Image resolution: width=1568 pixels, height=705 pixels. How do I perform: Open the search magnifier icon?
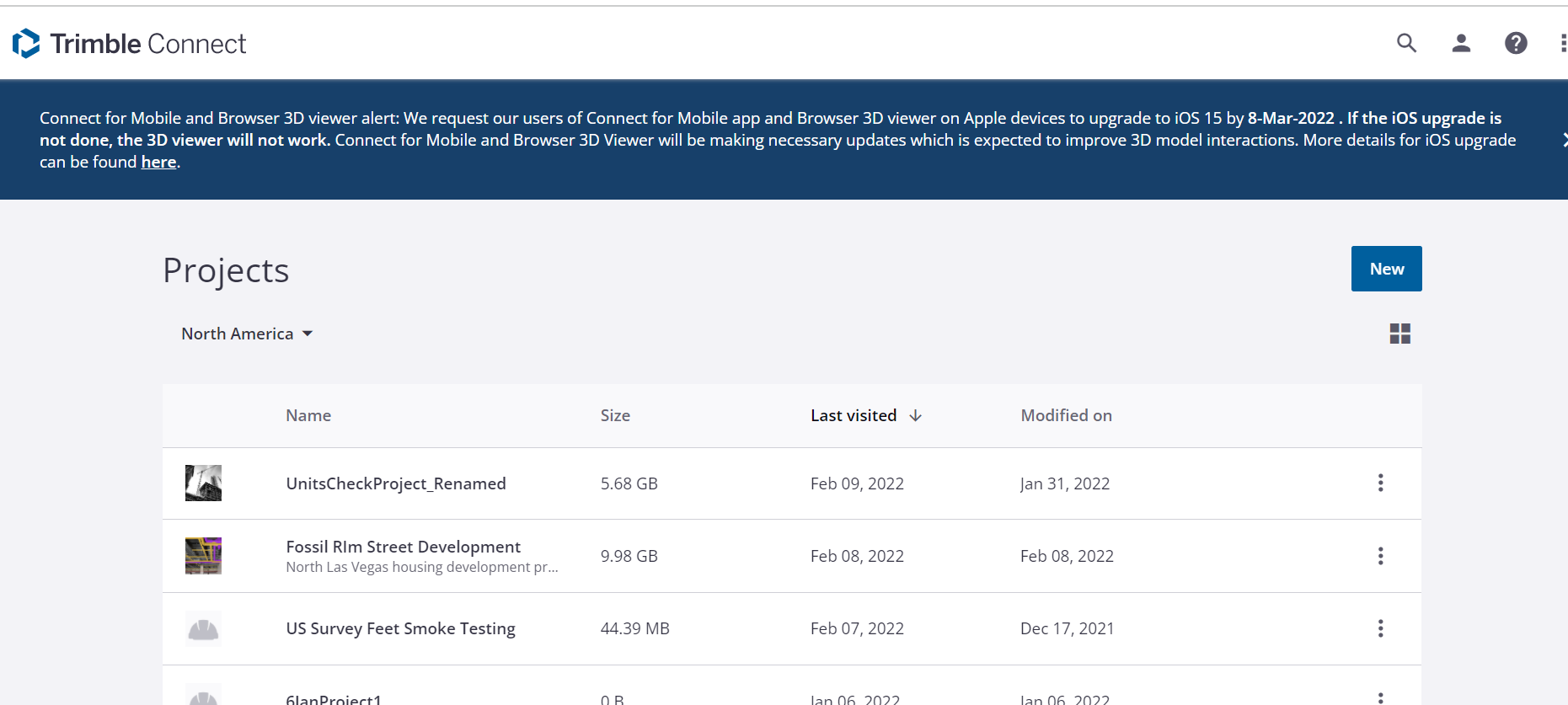coord(1406,43)
